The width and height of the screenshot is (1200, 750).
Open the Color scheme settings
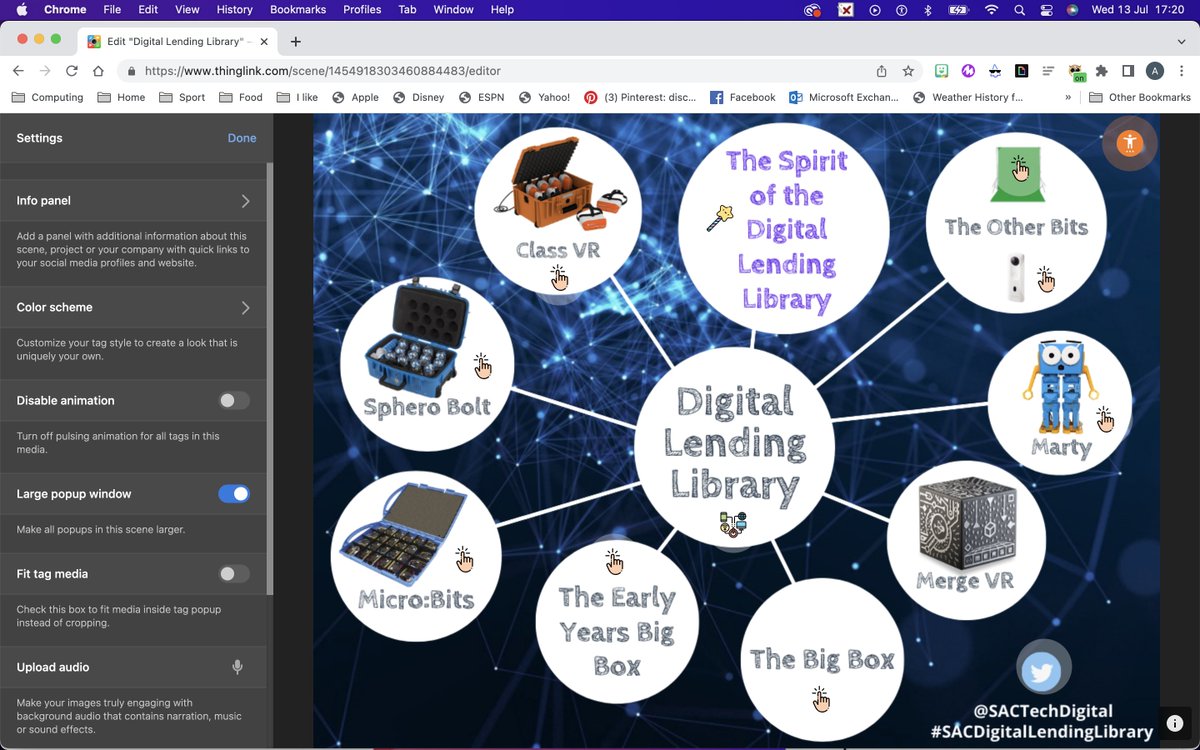(x=133, y=307)
